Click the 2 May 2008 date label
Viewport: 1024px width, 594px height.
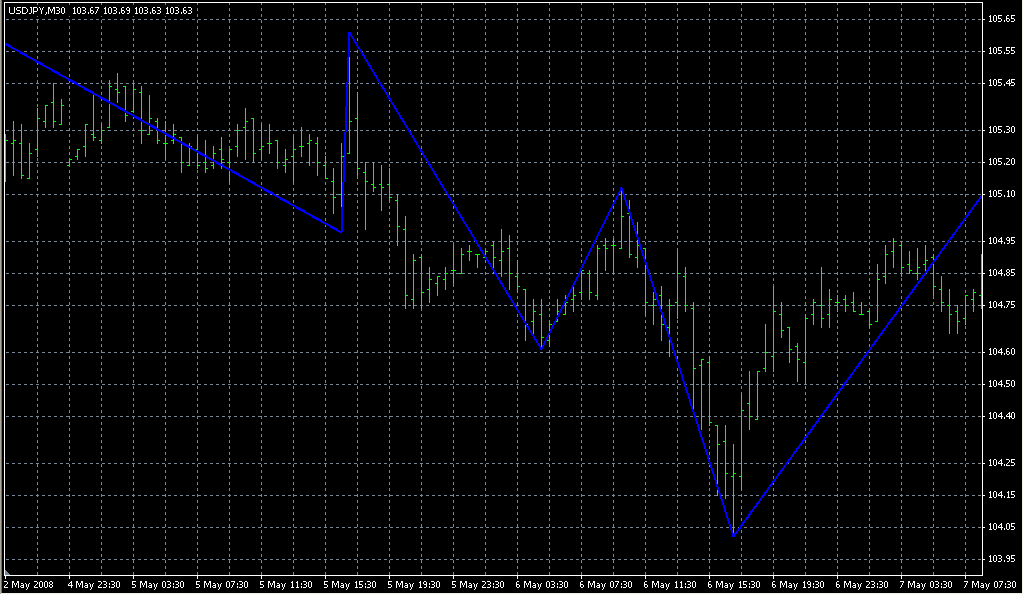pos(29,585)
